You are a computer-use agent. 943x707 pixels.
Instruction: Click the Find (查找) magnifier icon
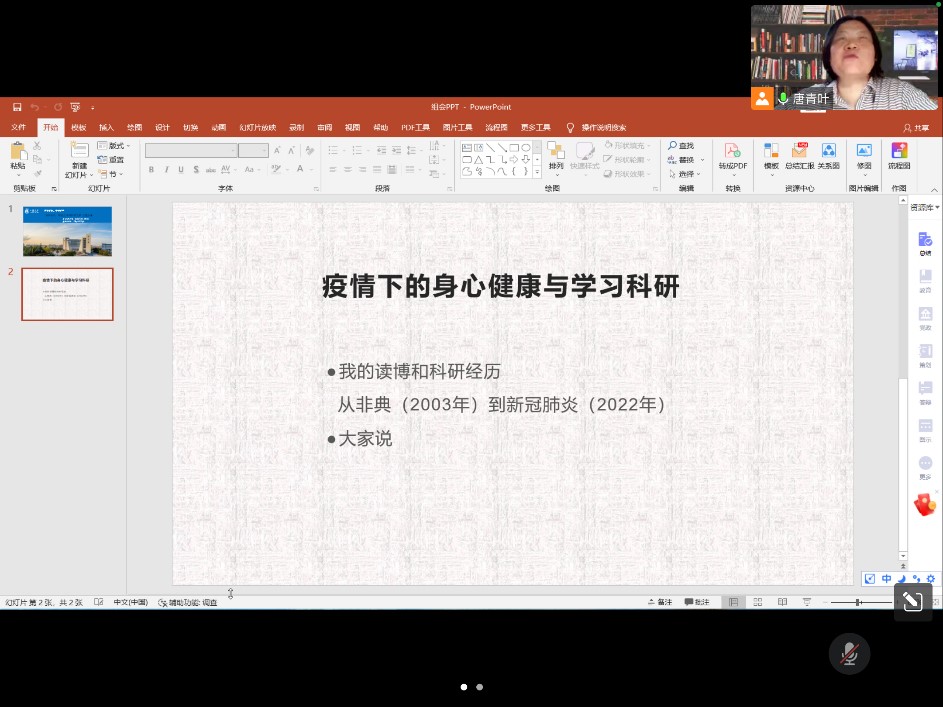(673, 146)
